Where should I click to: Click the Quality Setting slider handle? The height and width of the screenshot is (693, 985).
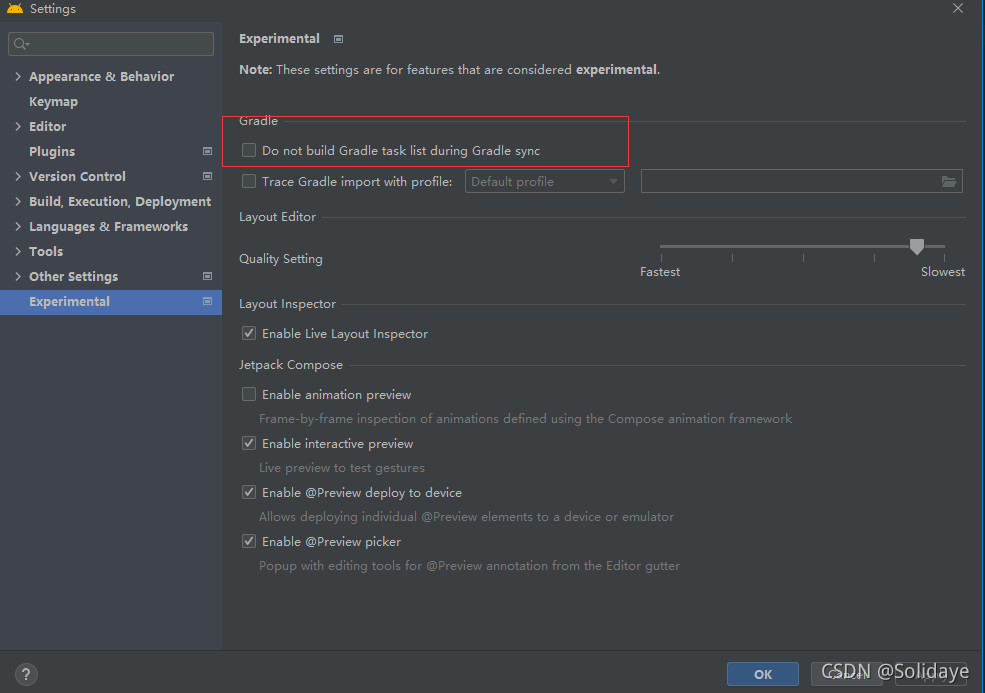click(917, 246)
